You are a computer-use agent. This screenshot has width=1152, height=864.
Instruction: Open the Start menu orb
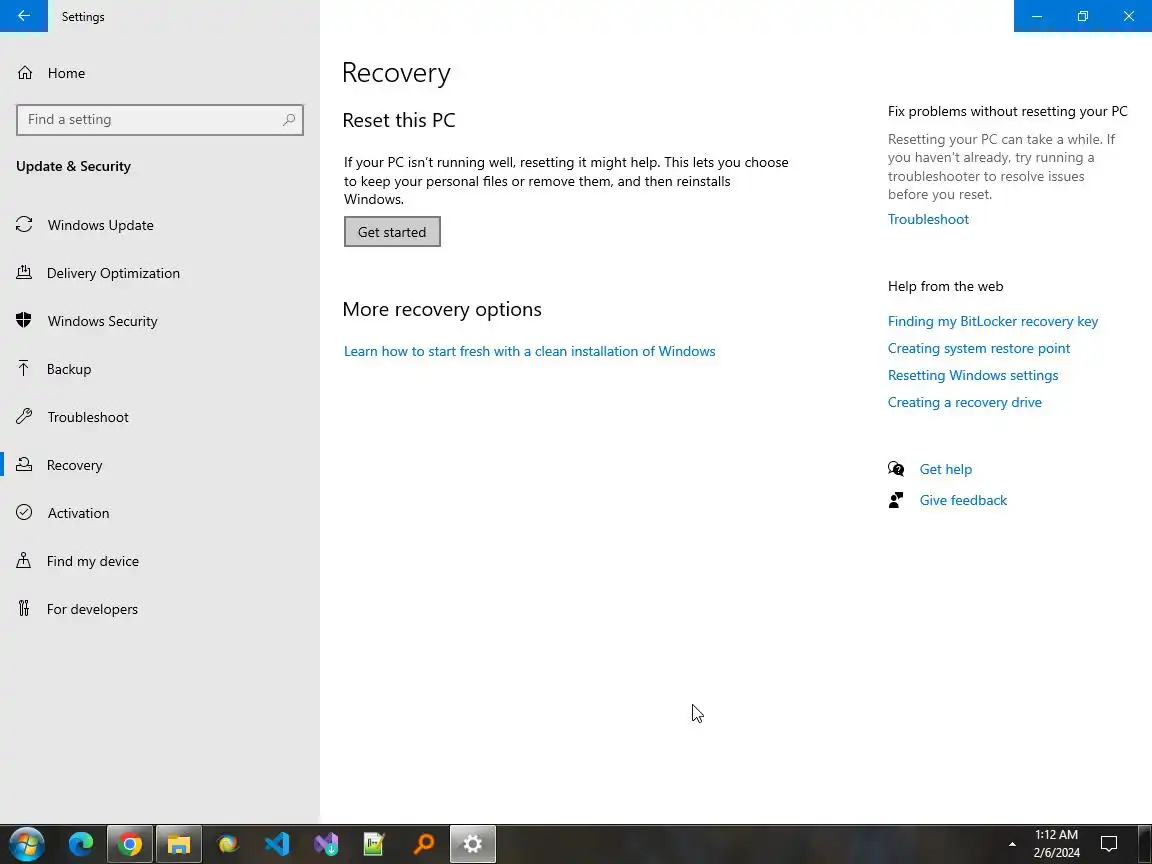(x=26, y=844)
